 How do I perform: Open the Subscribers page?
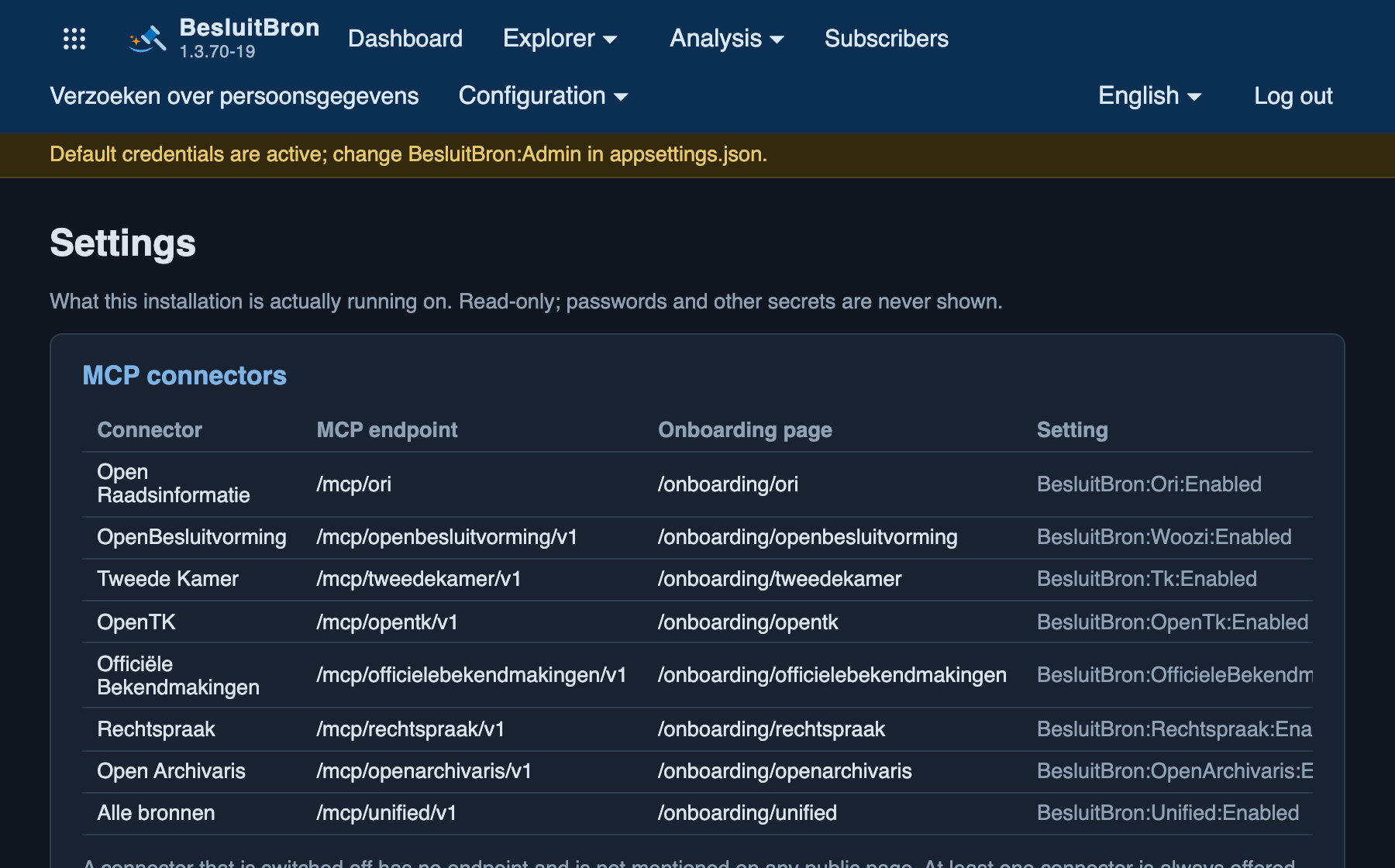tap(886, 38)
